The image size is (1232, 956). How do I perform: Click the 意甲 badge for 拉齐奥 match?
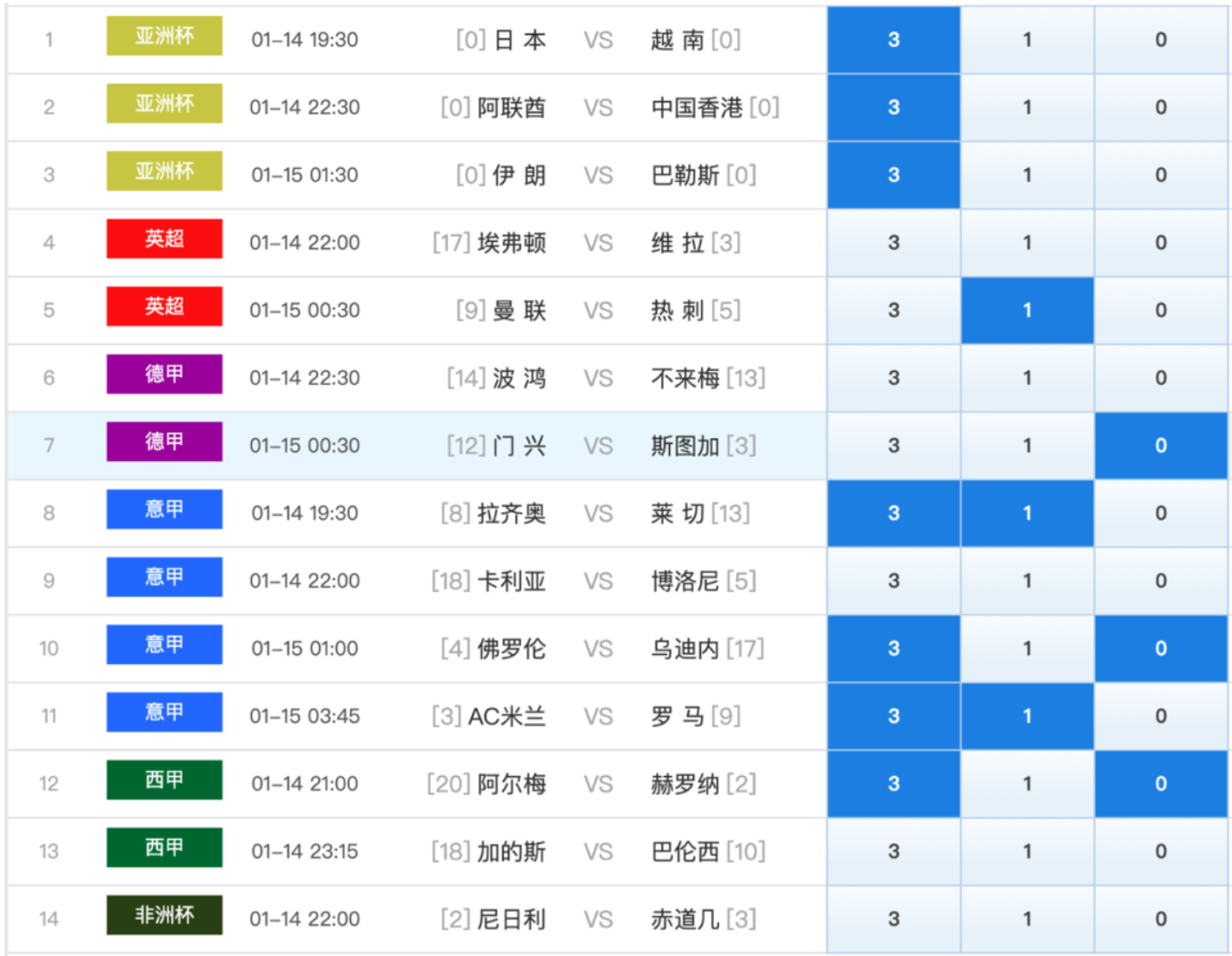coord(165,509)
